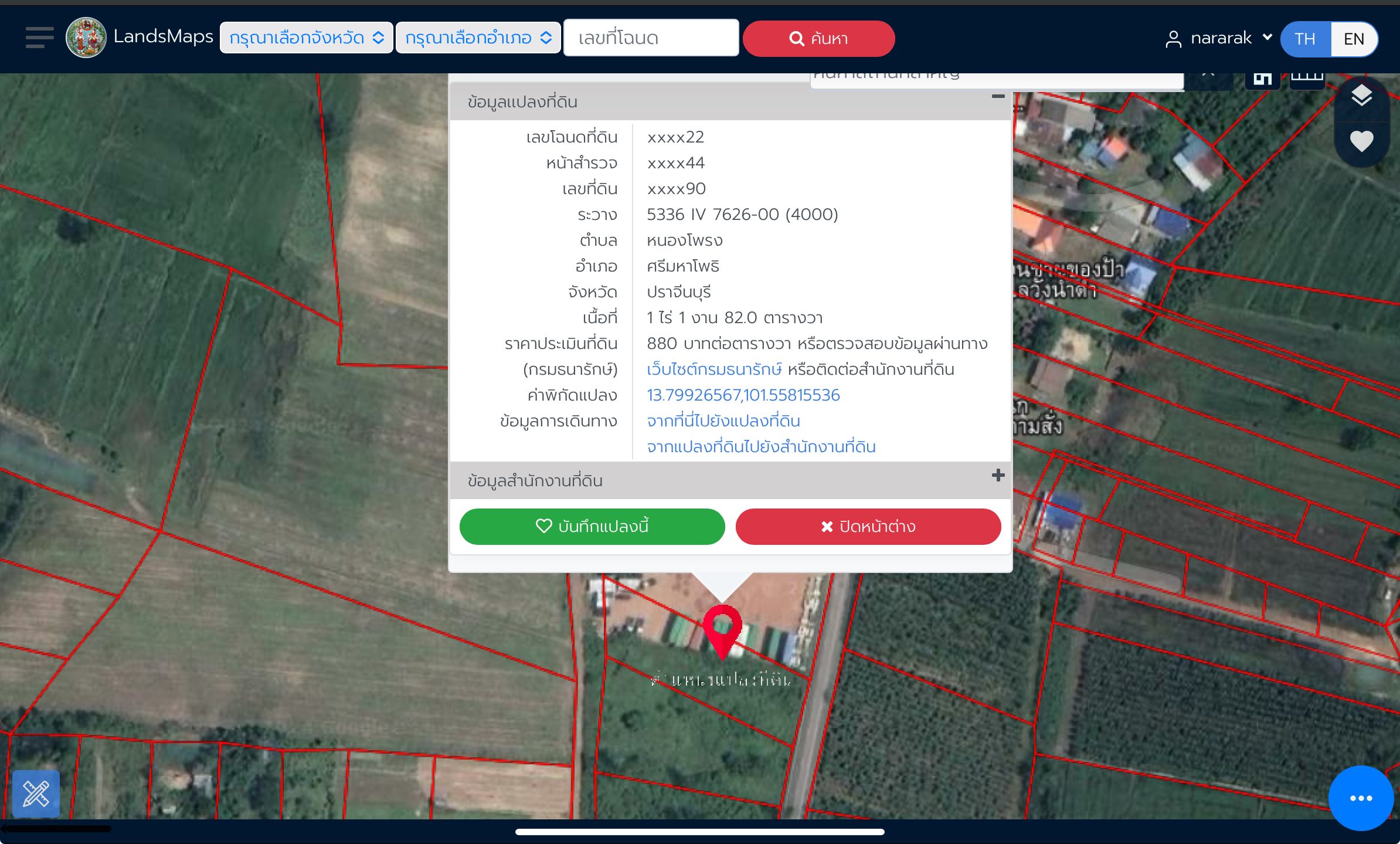Open the parcel coordinates link
Image resolution: width=1400 pixels, height=844 pixels.
(x=743, y=395)
